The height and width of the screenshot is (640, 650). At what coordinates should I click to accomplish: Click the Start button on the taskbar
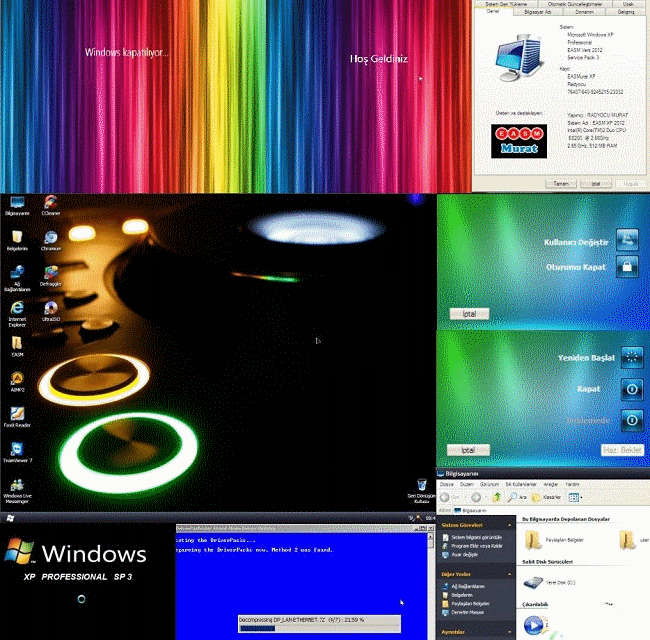point(10,518)
